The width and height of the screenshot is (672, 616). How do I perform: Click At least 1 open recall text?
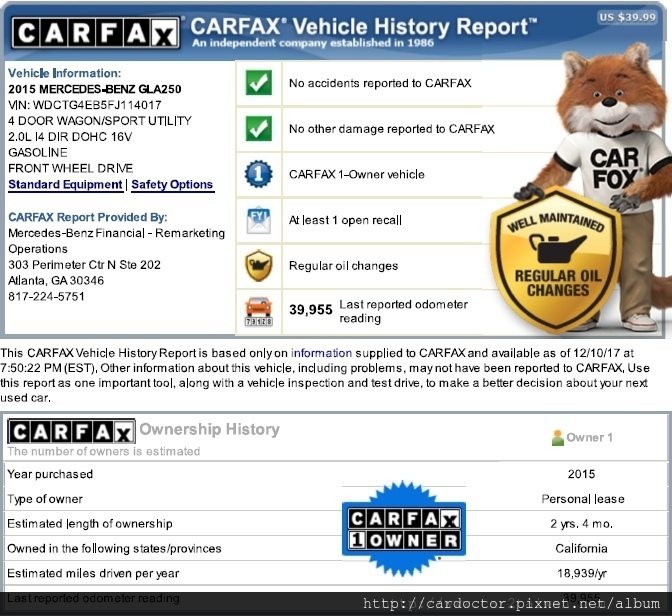[345, 220]
